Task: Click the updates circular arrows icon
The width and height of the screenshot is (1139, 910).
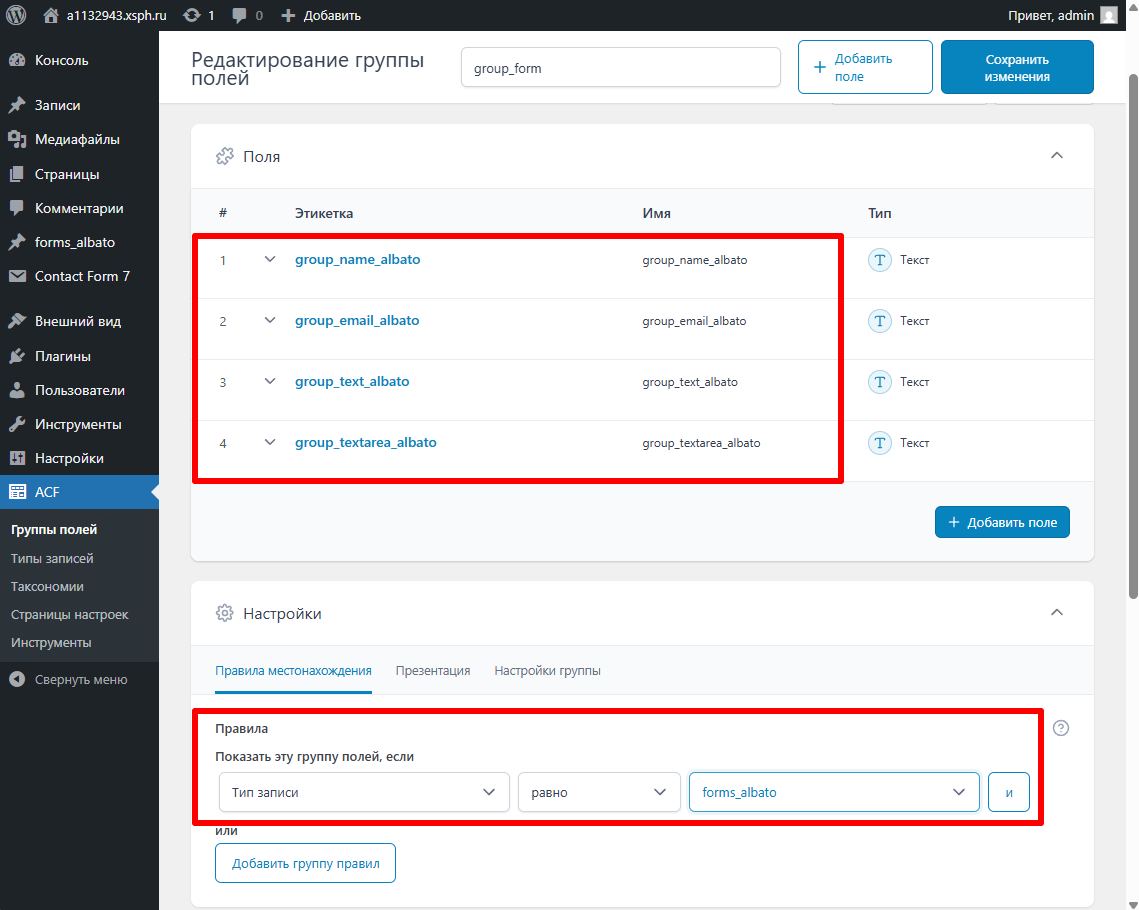Action: tap(192, 15)
